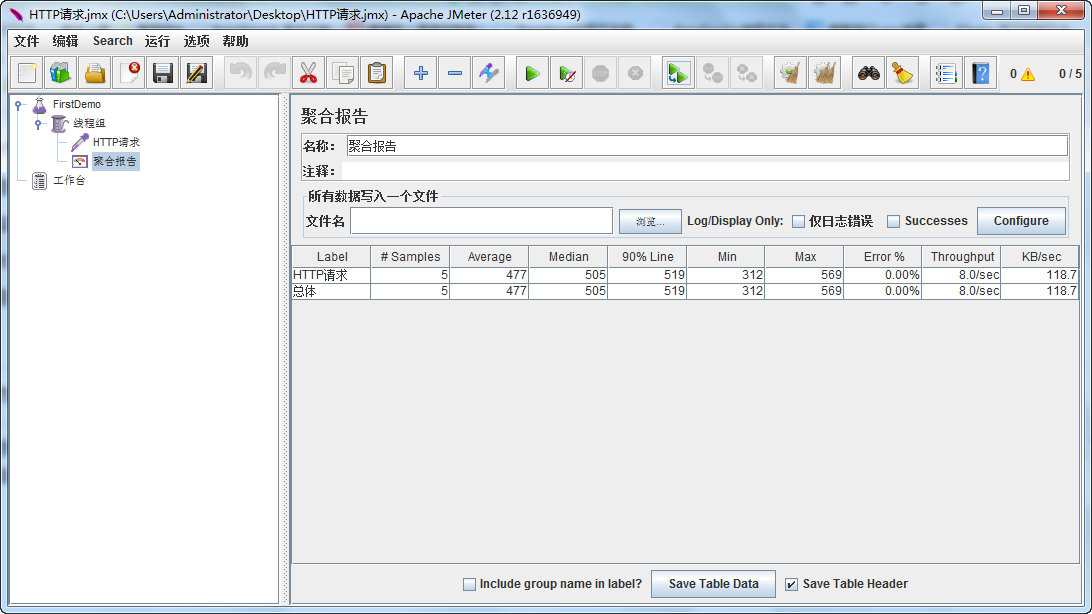The image size is (1092, 614).
Task: Click the Remote Stop All icon
Action: click(x=712, y=73)
